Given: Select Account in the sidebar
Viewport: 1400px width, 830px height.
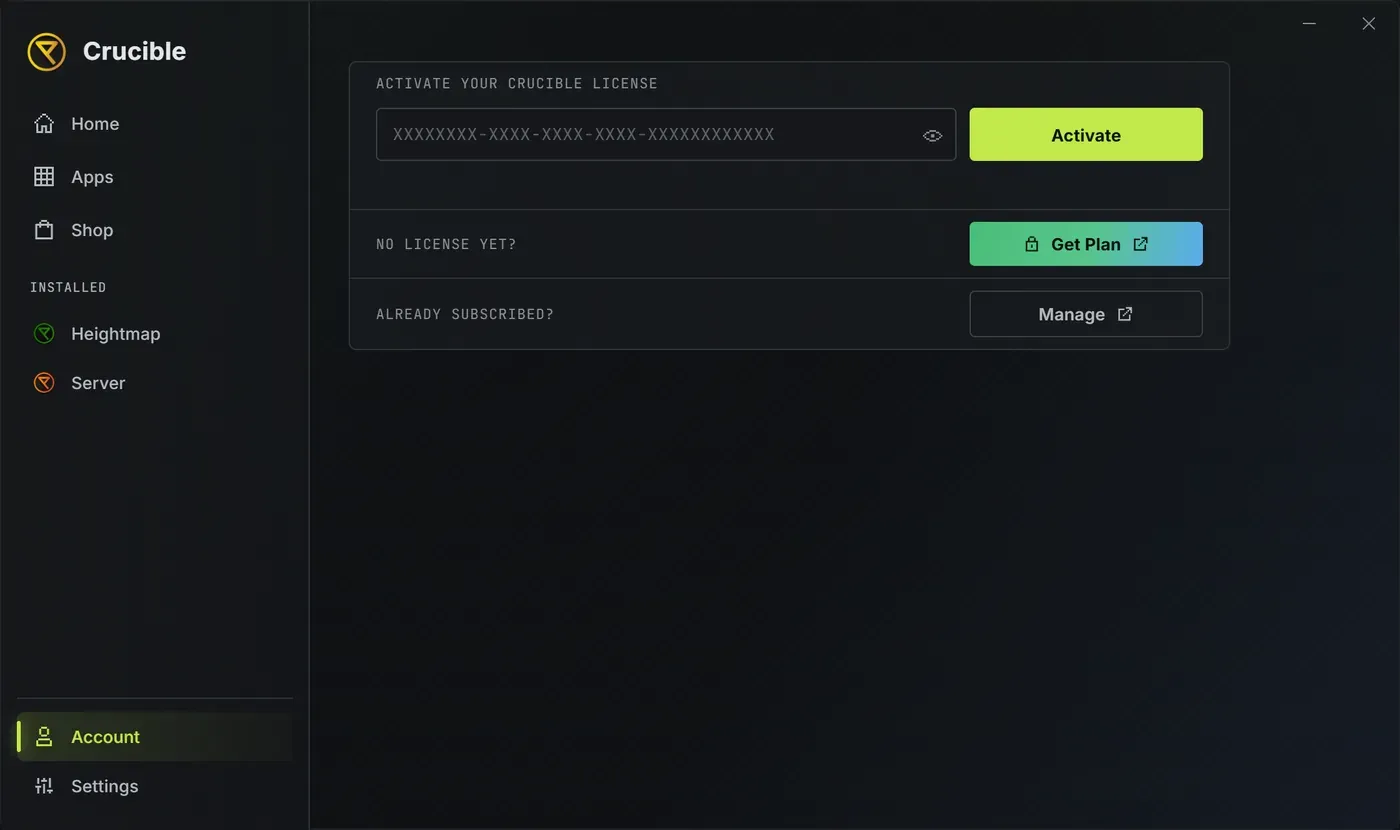Looking at the screenshot, I should click(155, 737).
